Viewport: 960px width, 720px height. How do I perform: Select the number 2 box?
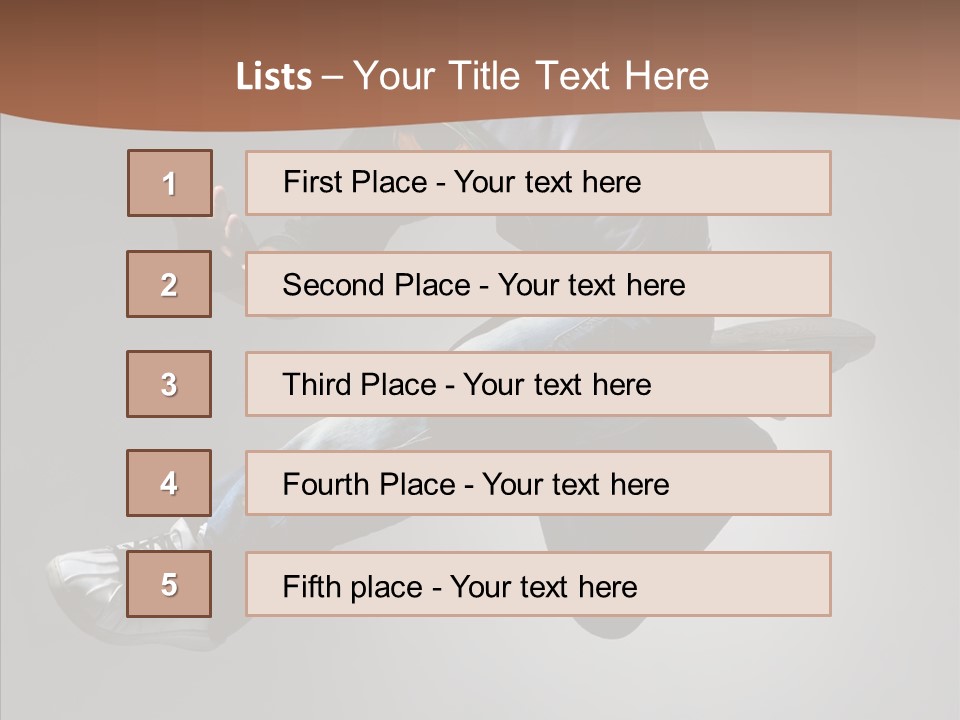pos(169,284)
